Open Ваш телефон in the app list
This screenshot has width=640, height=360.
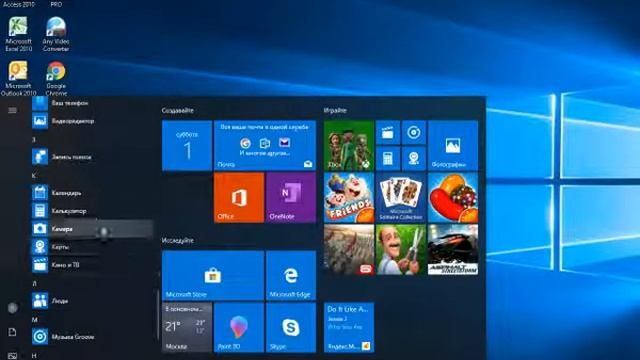point(92,103)
